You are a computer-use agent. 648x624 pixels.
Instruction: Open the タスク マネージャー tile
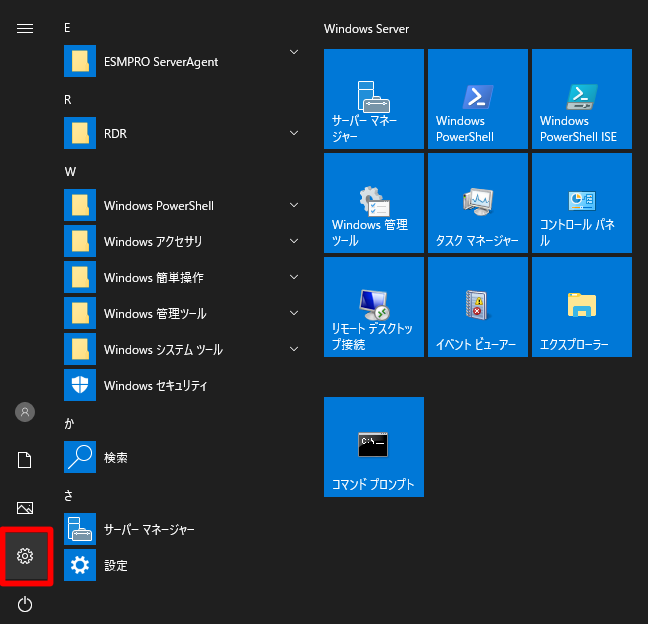[478, 203]
